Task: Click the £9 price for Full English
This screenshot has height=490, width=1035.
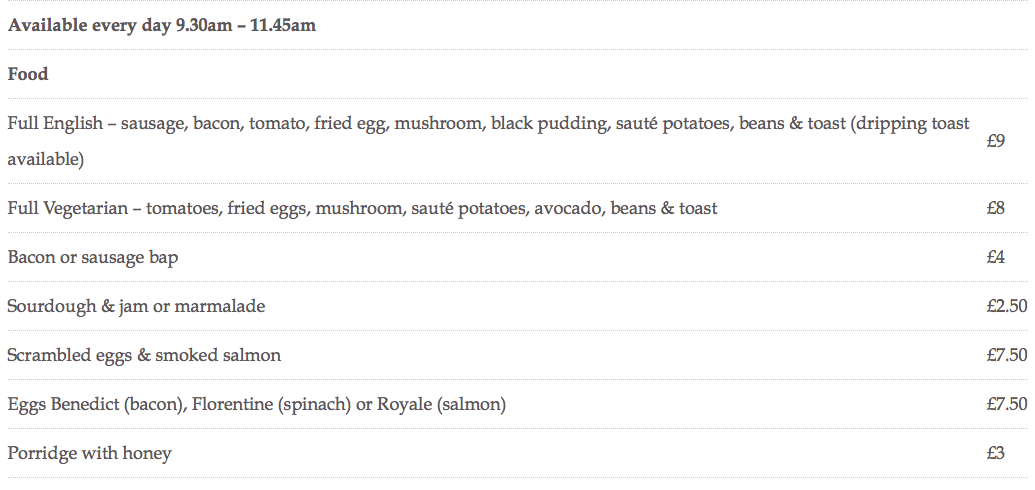Action: (x=995, y=141)
